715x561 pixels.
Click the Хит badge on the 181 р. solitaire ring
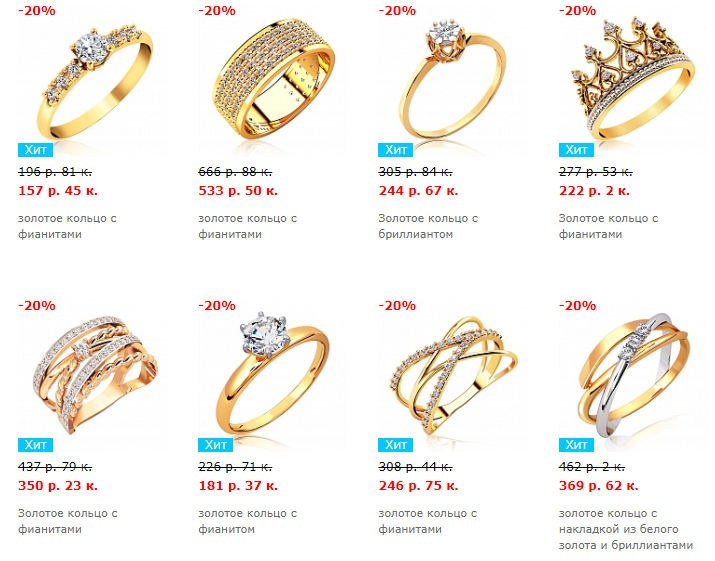(215, 445)
